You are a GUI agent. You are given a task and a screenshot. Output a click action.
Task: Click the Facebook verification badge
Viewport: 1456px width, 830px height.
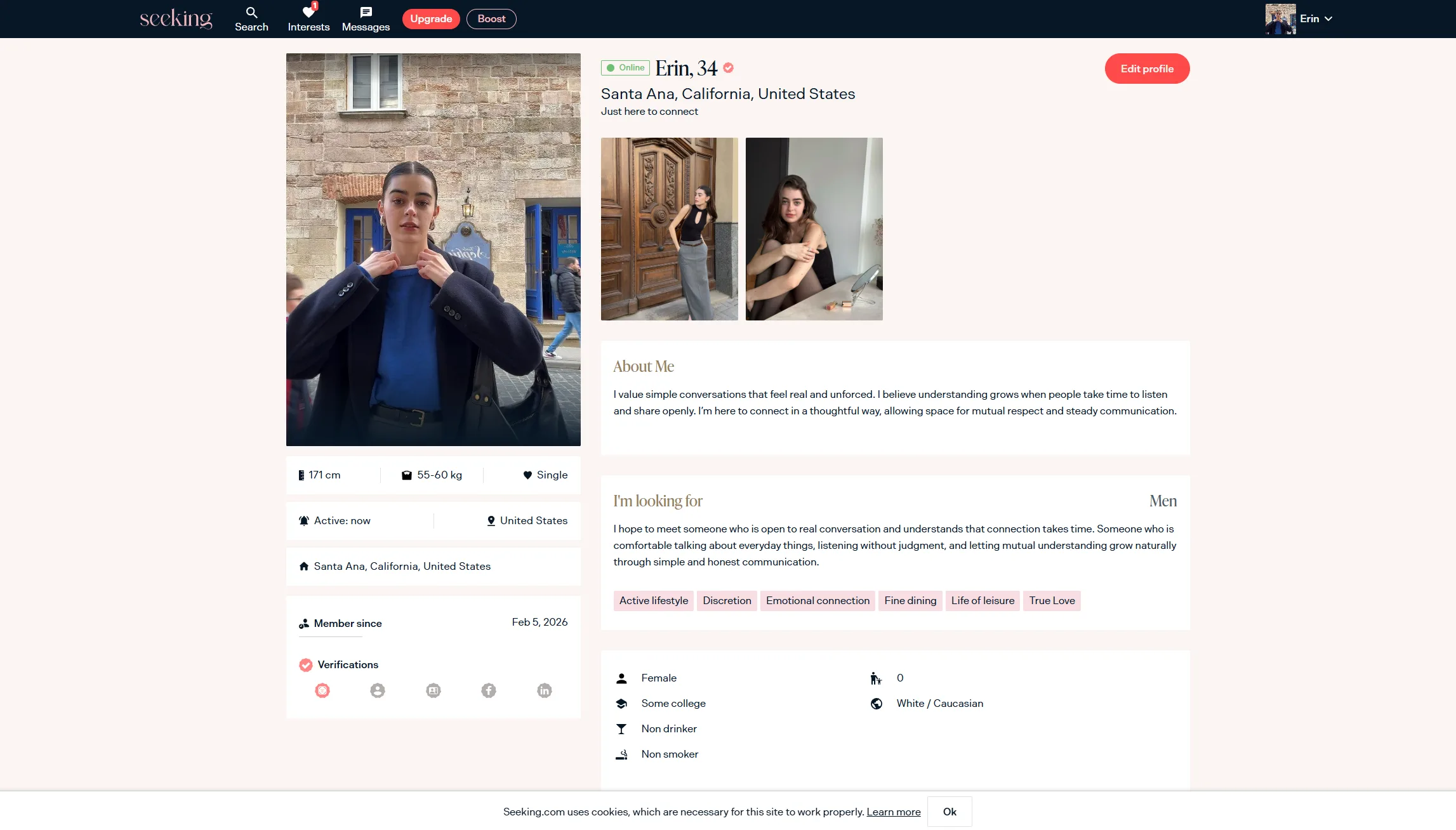(x=488, y=690)
